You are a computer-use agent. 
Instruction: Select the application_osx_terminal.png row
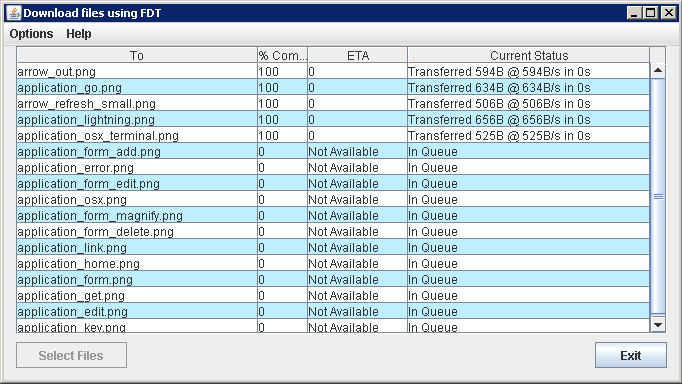tap(333, 135)
